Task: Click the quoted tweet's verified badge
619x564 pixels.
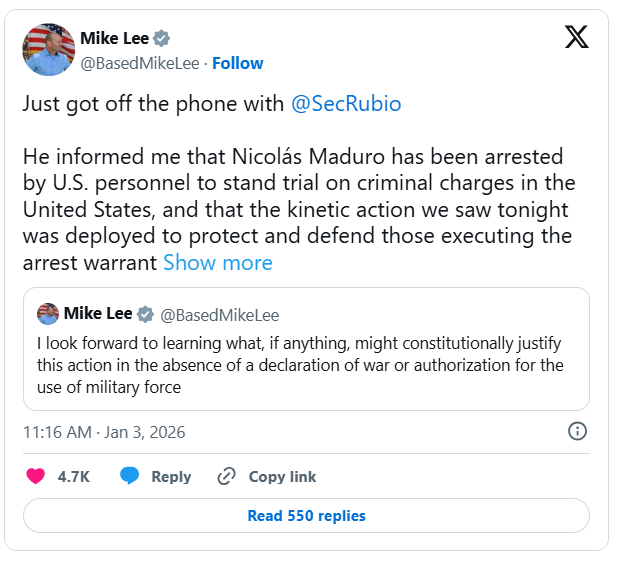Action: click(145, 315)
